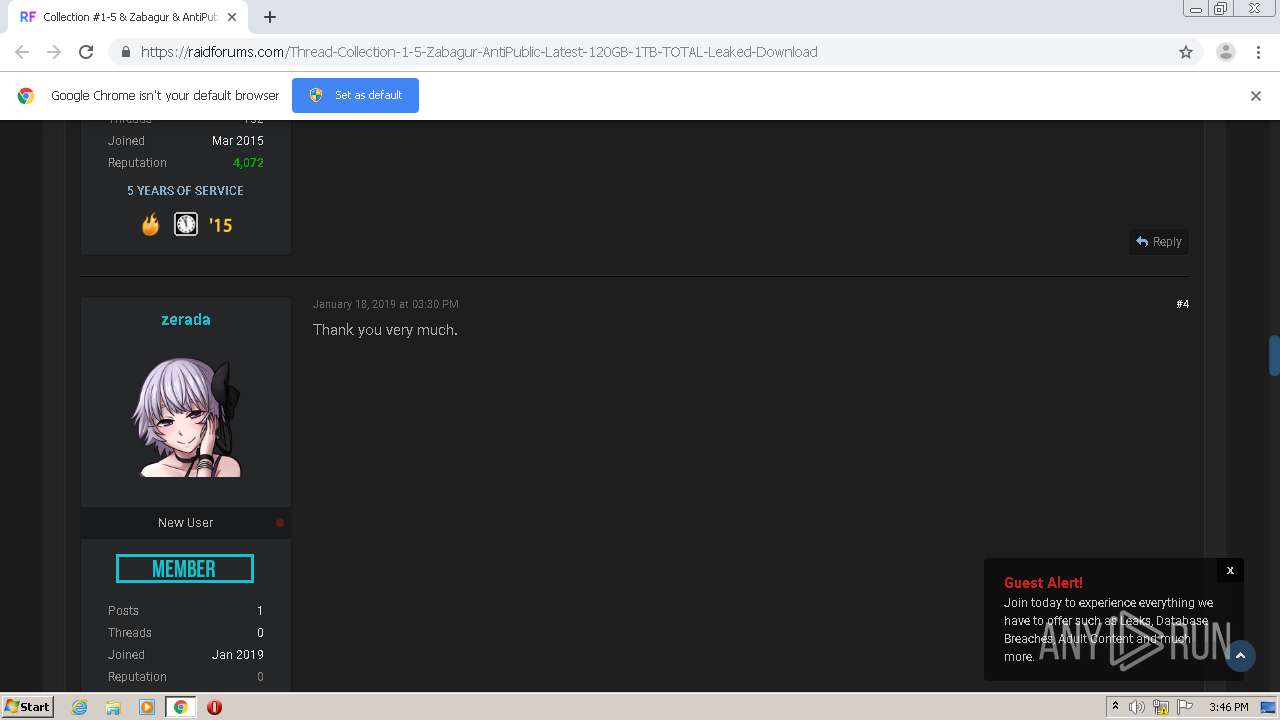Open the Windows Start menu
The width and height of the screenshot is (1280, 720).
[x=28, y=707]
